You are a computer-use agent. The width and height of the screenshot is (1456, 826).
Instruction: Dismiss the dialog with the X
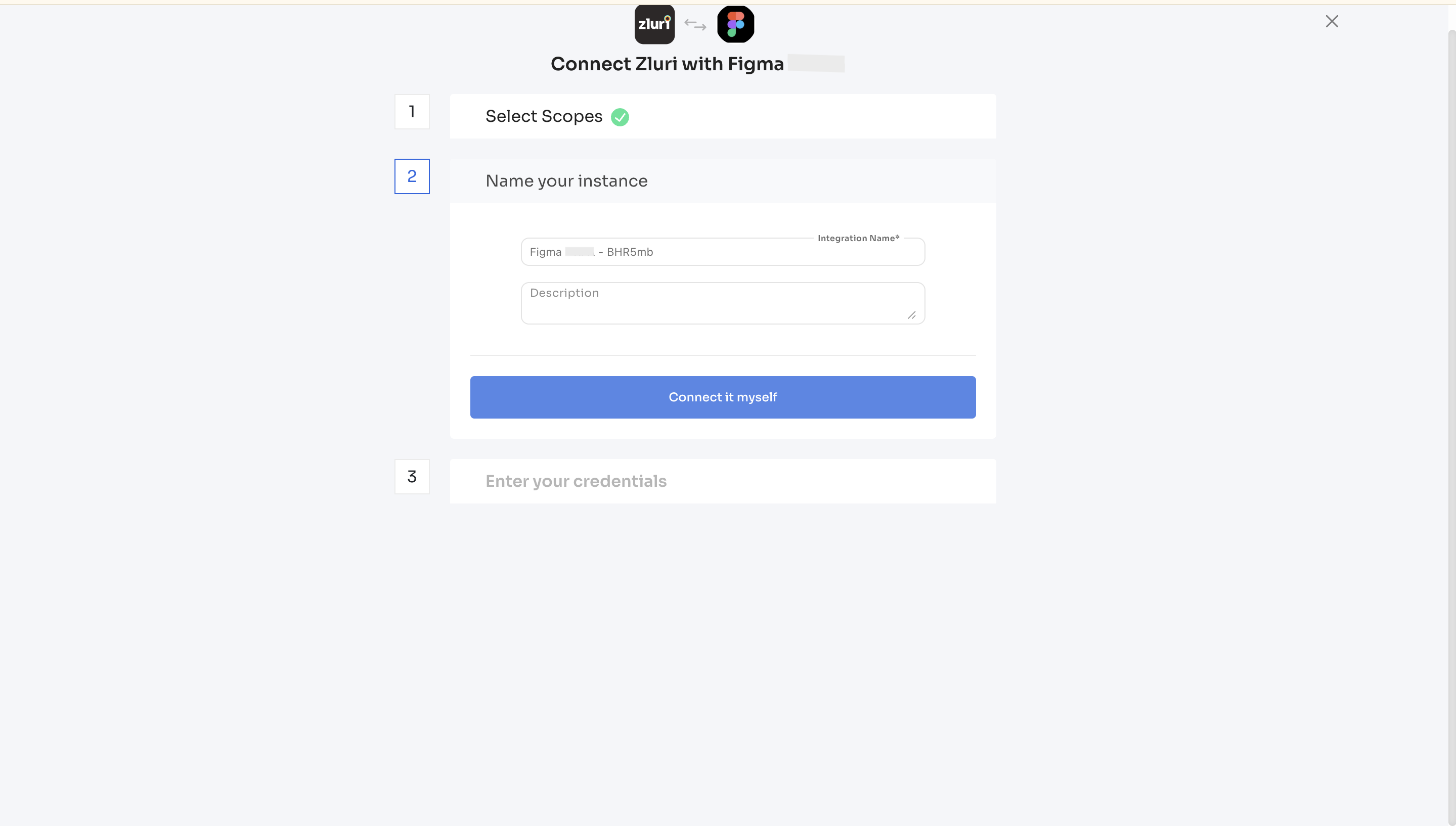click(x=1332, y=21)
